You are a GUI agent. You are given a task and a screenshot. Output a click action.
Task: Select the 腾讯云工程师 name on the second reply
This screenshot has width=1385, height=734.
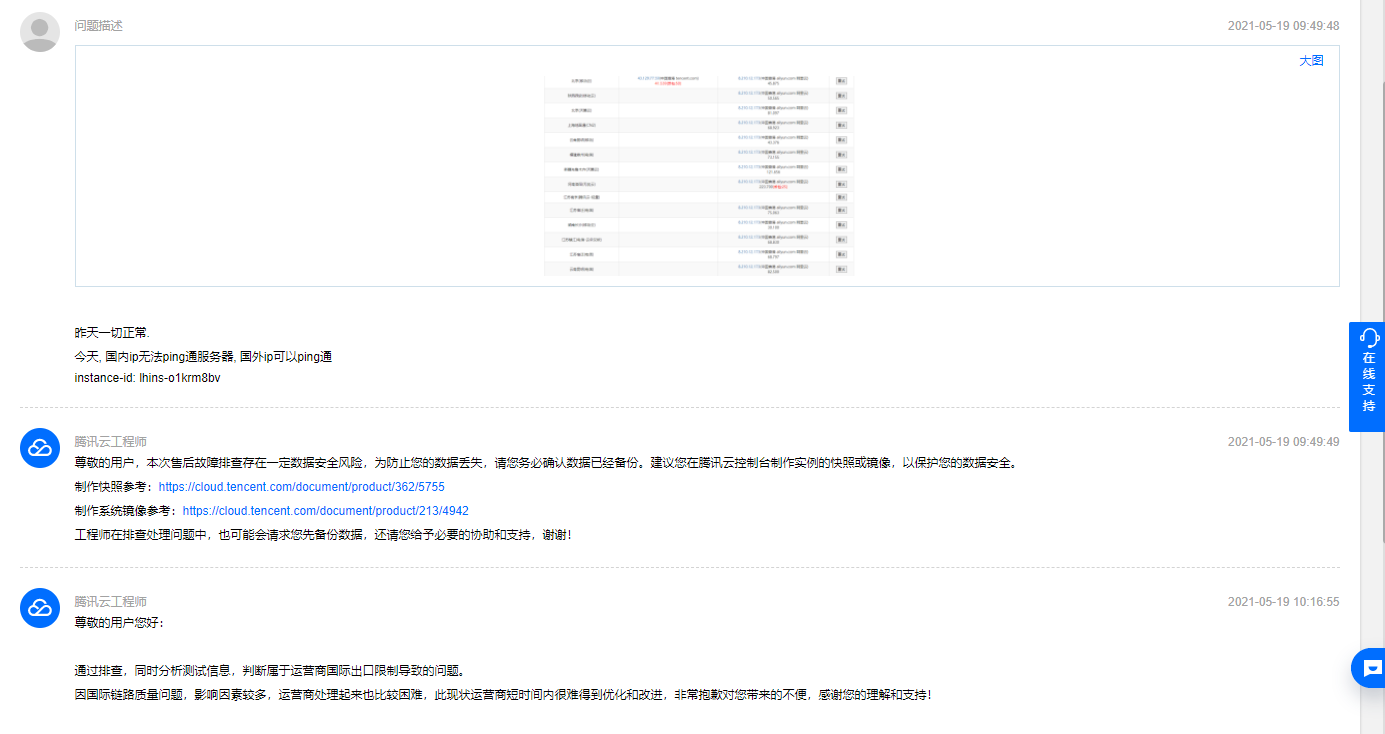point(110,600)
